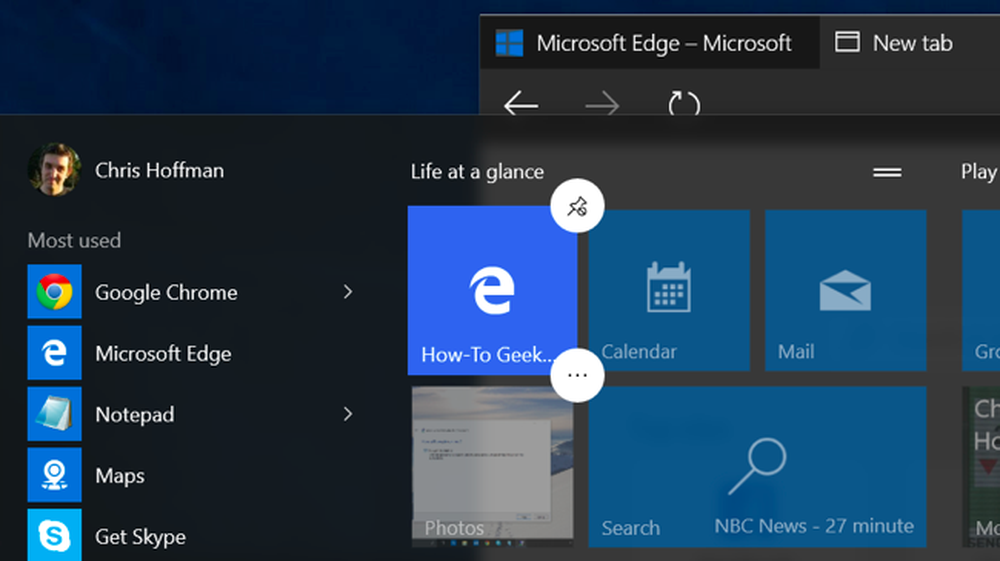The width and height of the screenshot is (1000, 561).
Task: Switch to the New tab tab
Action: coord(909,43)
